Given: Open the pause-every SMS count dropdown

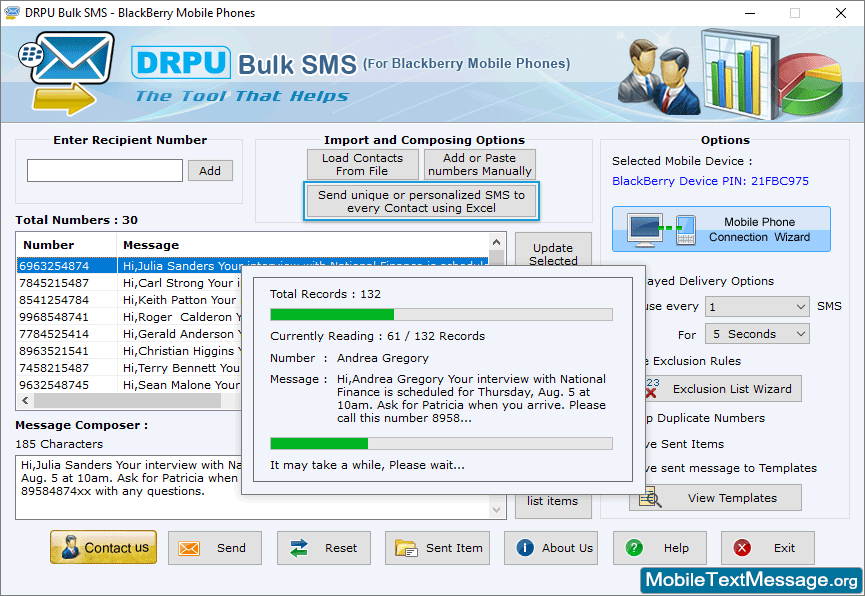Looking at the screenshot, I should point(757,307).
